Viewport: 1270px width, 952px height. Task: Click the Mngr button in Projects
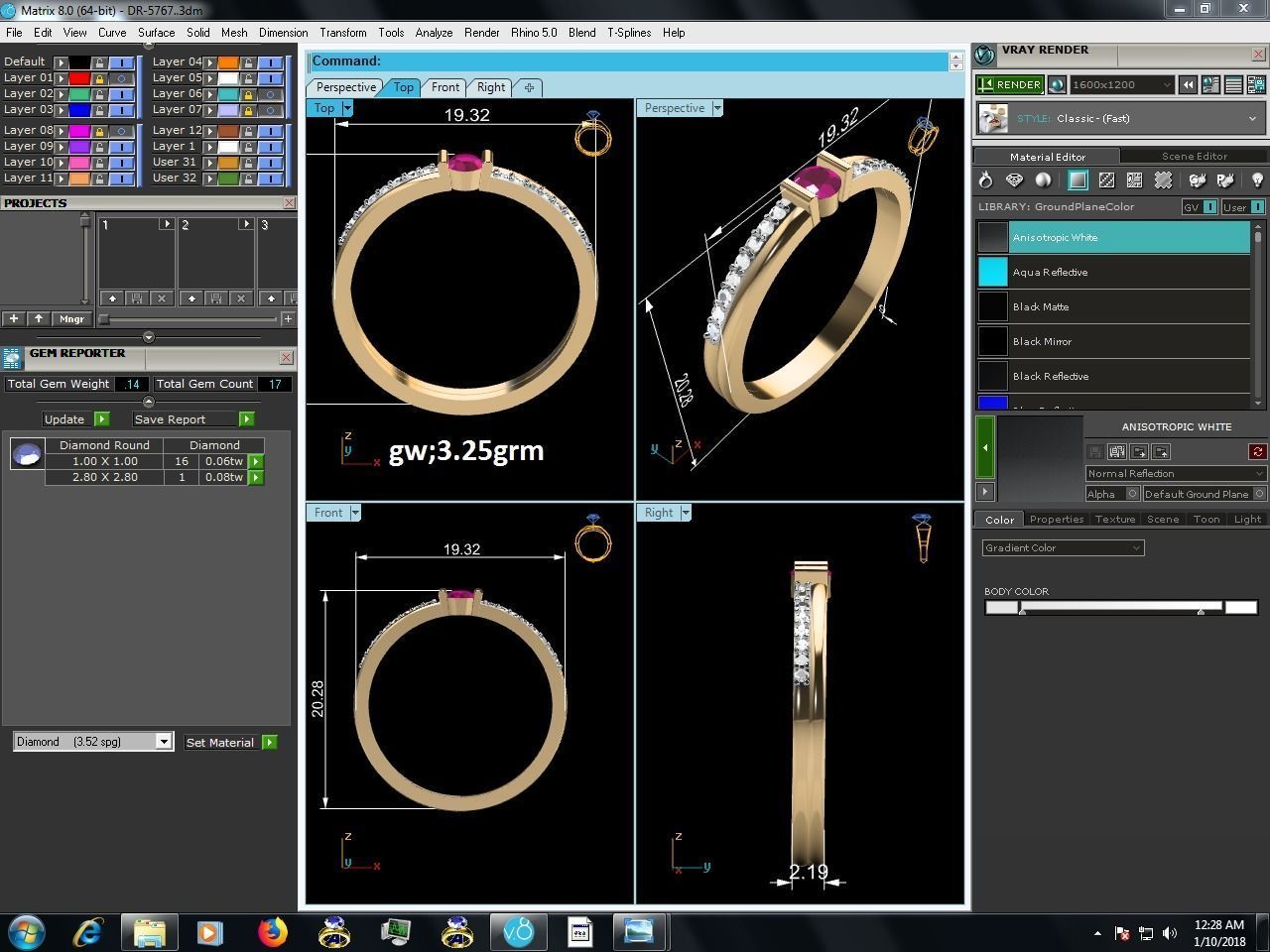71,319
